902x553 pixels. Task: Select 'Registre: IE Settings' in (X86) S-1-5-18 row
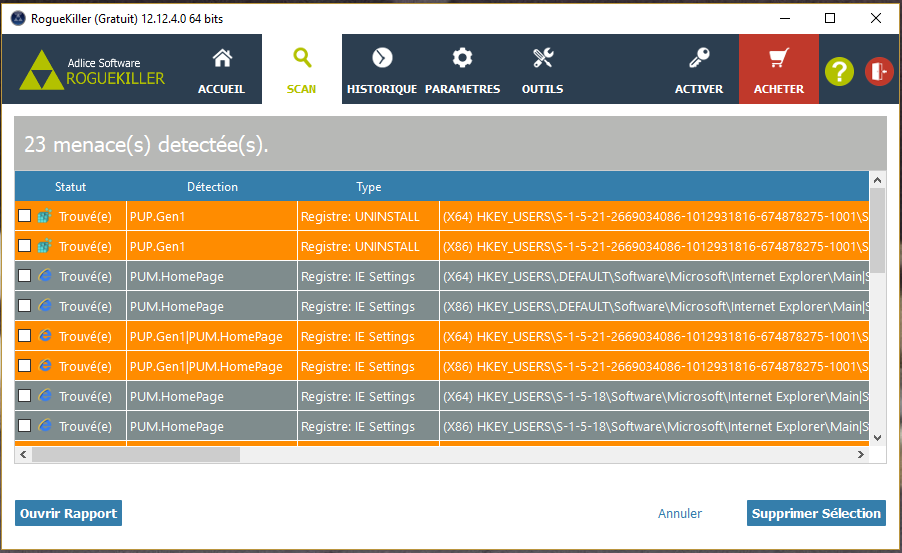point(368,426)
